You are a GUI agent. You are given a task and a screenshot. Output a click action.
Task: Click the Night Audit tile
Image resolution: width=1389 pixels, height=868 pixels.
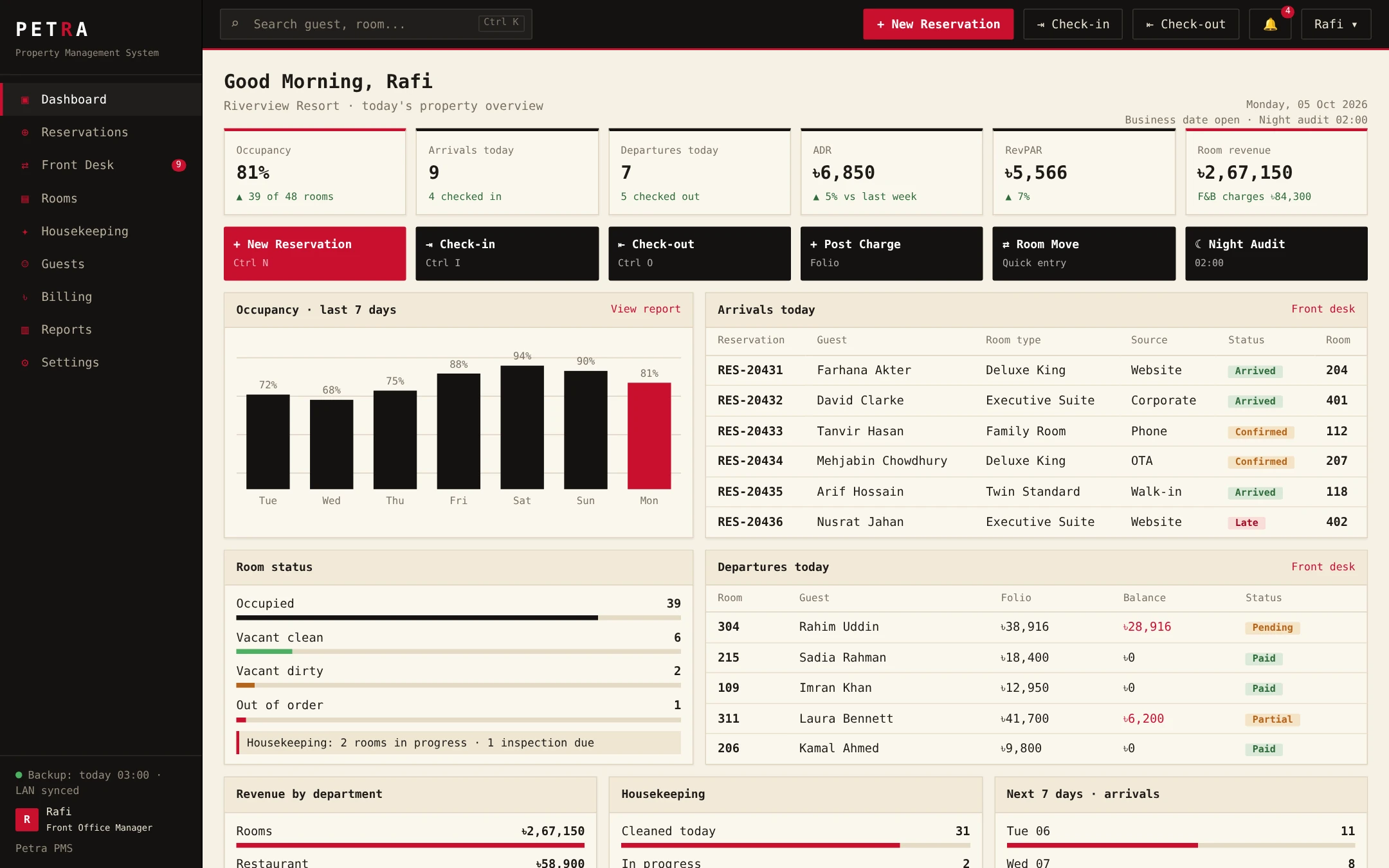1276,253
